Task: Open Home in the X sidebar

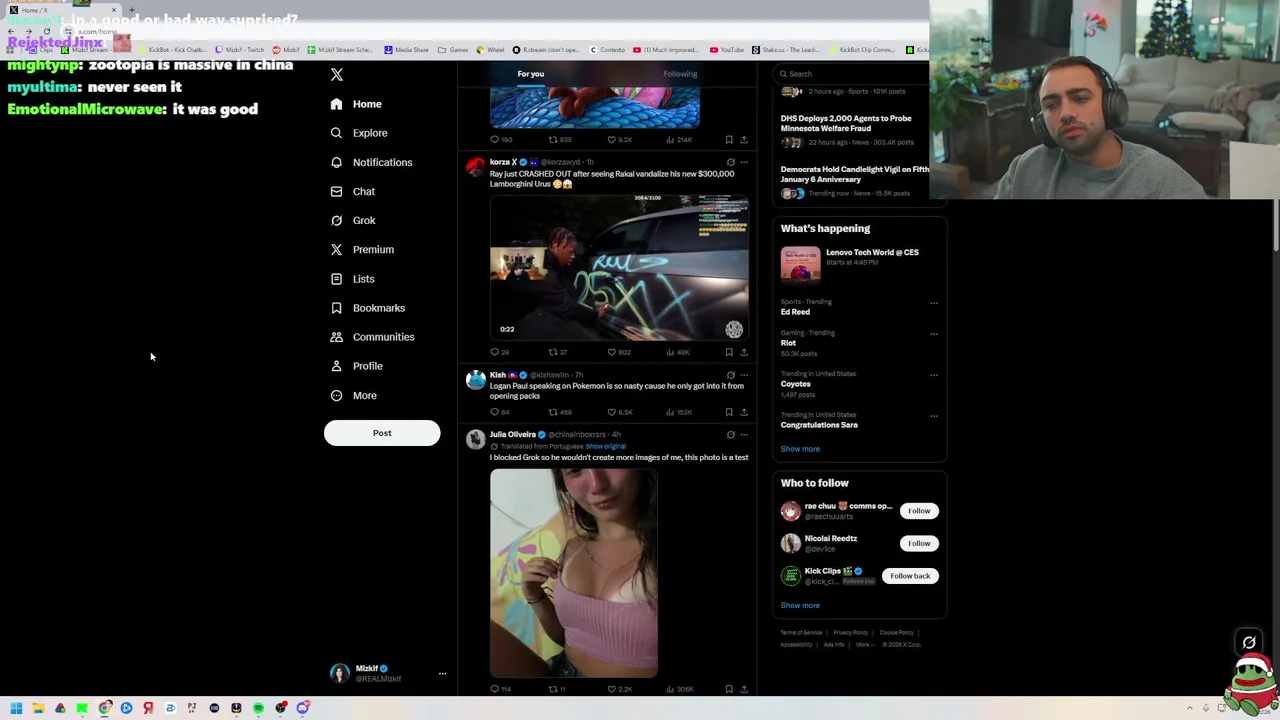Action: (356, 104)
